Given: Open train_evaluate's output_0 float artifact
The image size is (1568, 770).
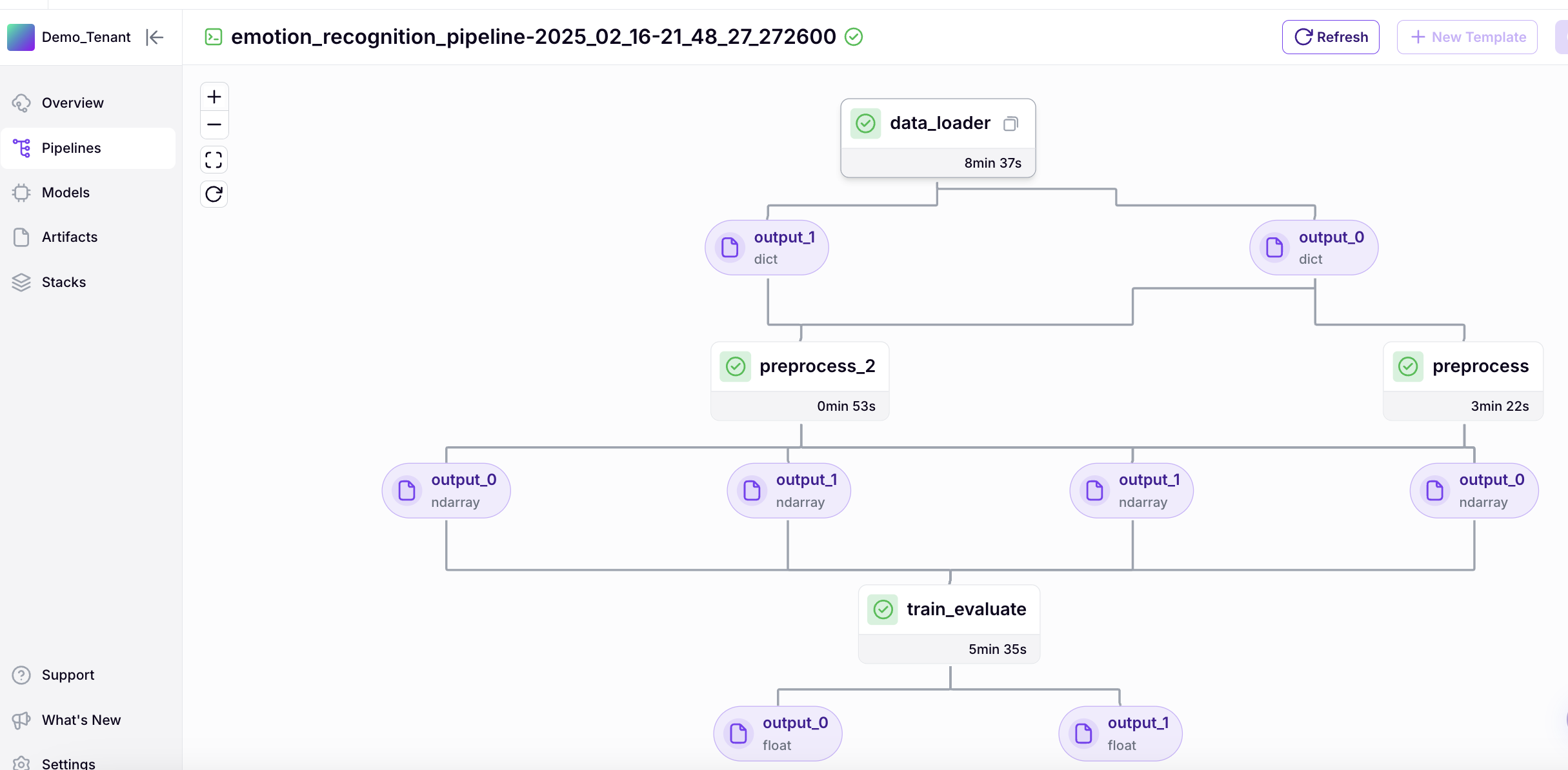Looking at the screenshot, I should point(778,733).
